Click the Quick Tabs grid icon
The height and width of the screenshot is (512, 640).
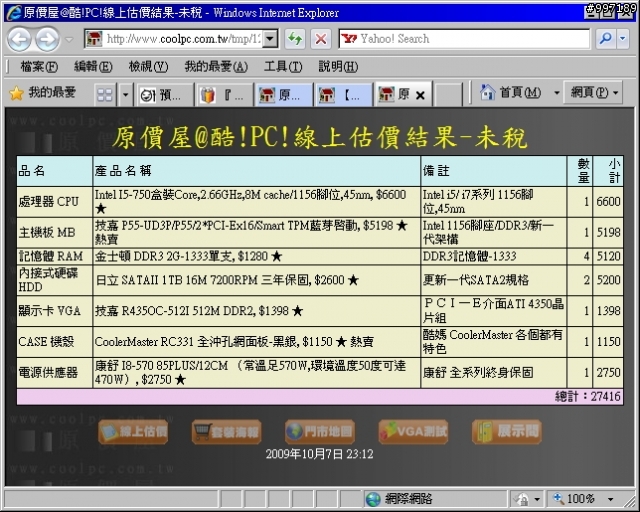105,95
